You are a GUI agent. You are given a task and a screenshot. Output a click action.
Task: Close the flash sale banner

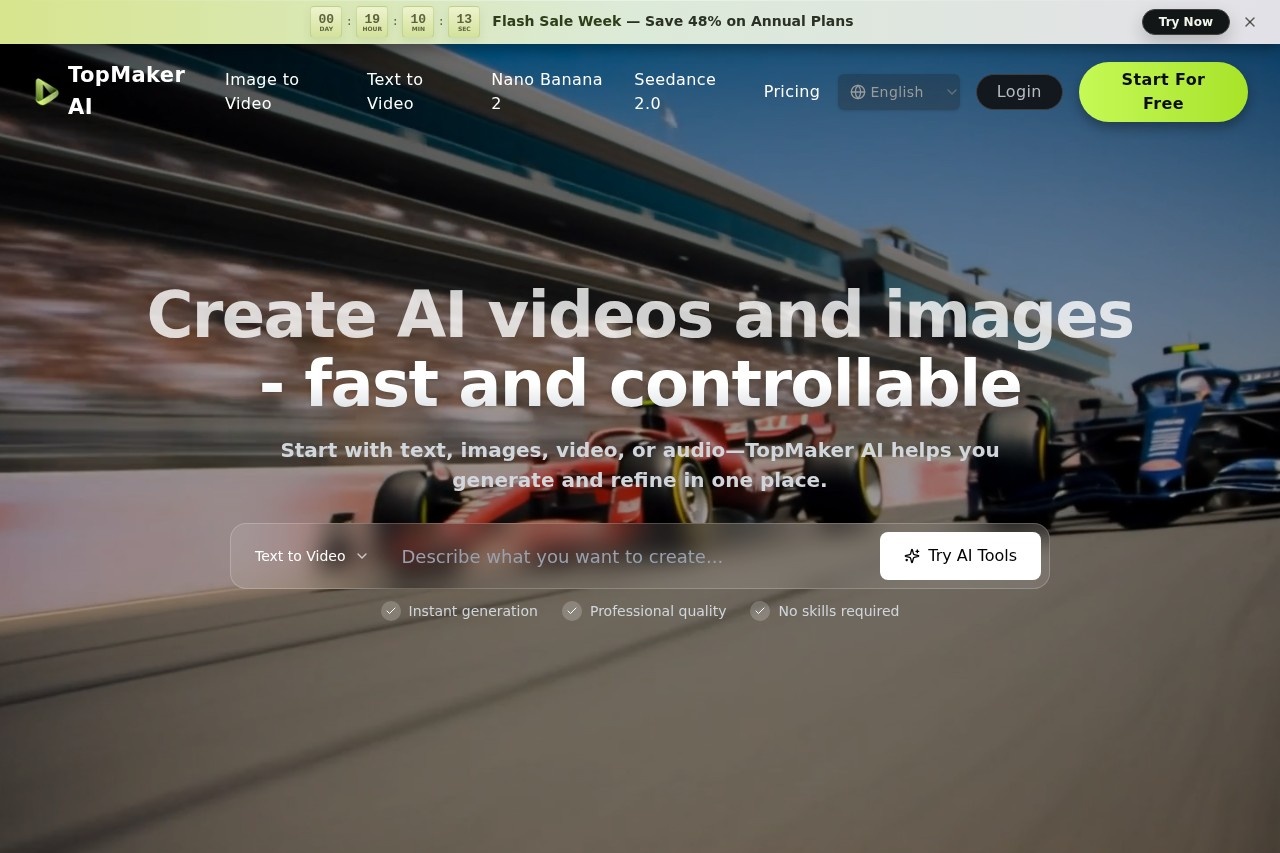coord(1249,22)
